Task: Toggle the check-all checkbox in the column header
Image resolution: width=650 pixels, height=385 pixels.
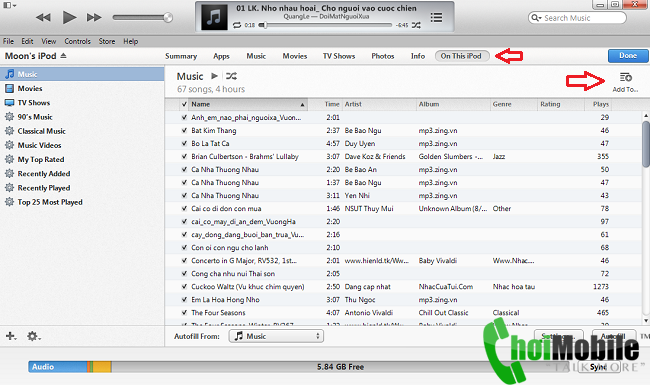Action: (x=184, y=104)
